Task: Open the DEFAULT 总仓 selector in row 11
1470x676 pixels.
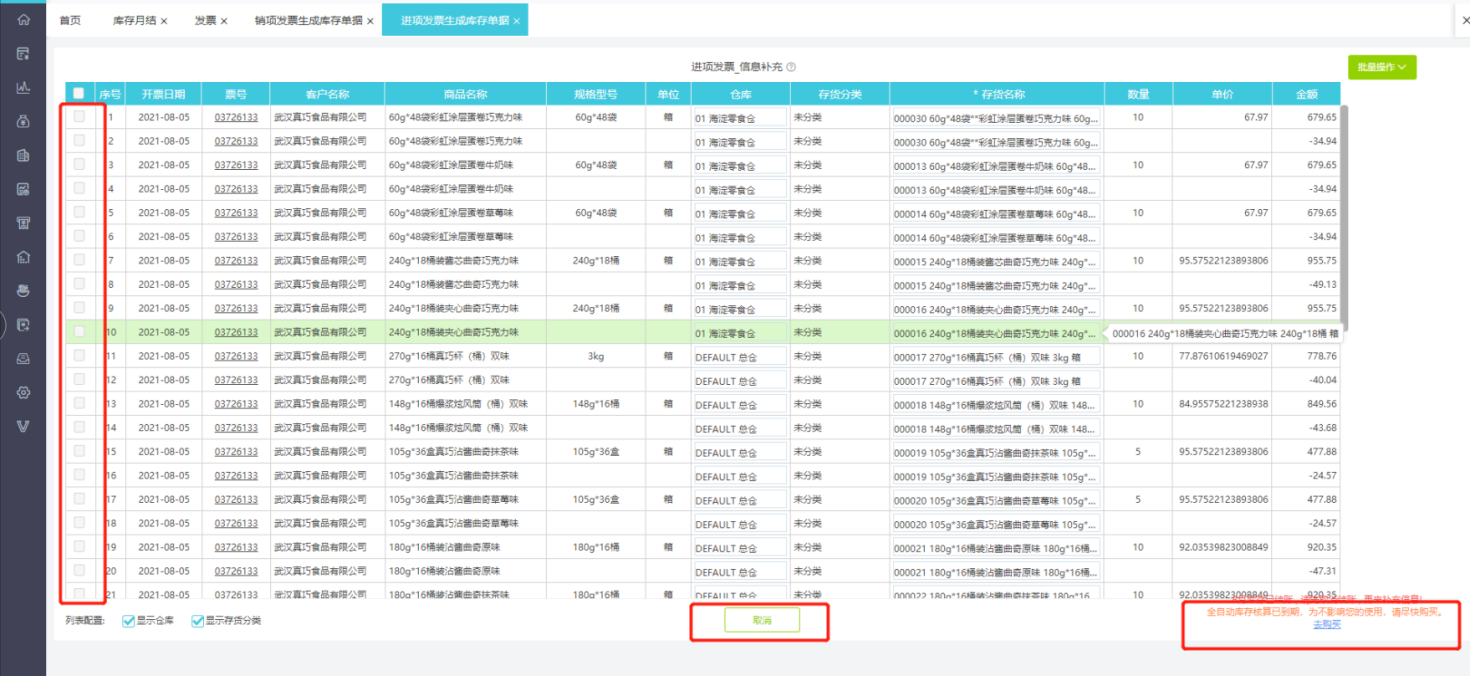Action: tap(739, 356)
